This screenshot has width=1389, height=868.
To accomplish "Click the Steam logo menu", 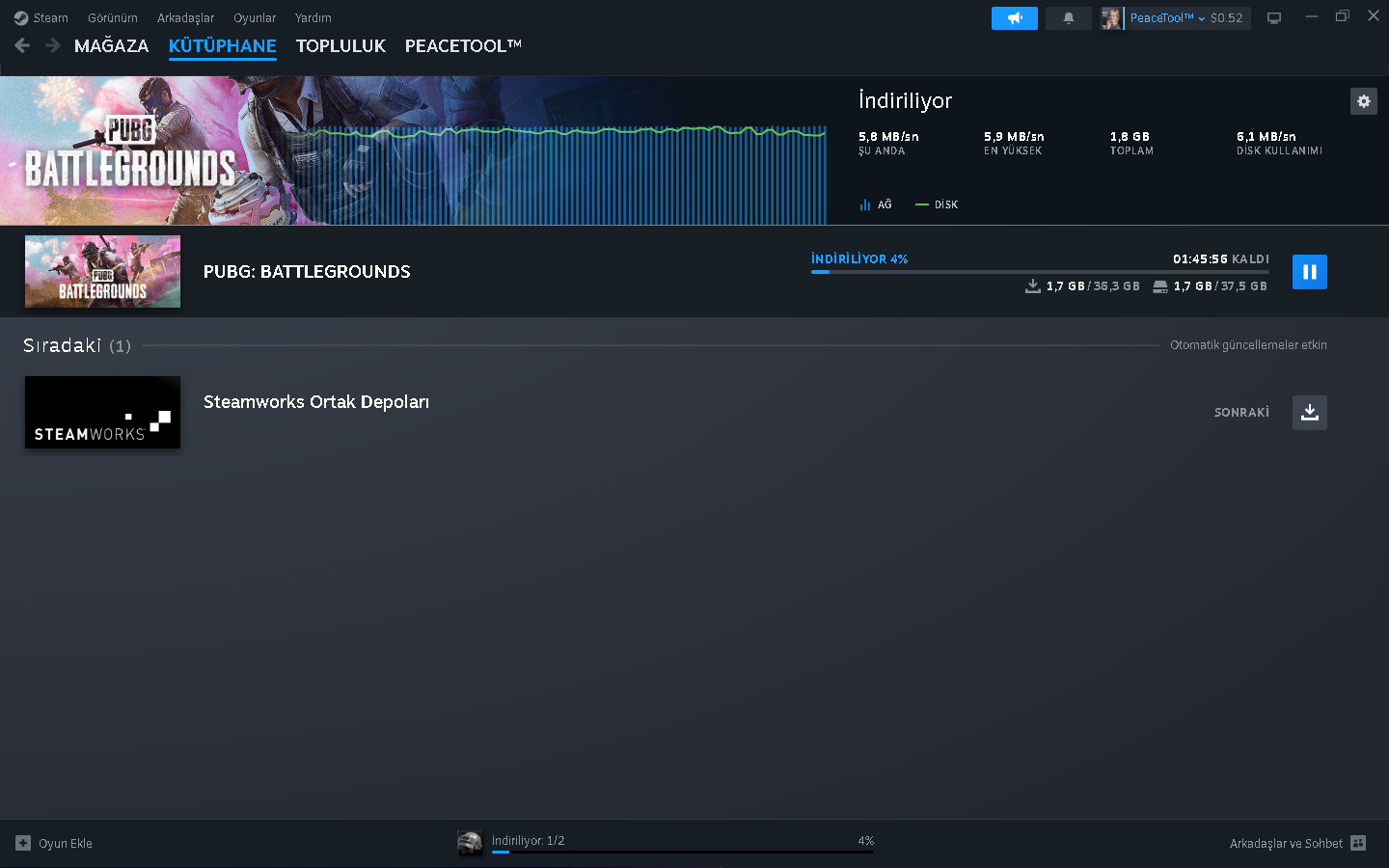I will (41, 17).
